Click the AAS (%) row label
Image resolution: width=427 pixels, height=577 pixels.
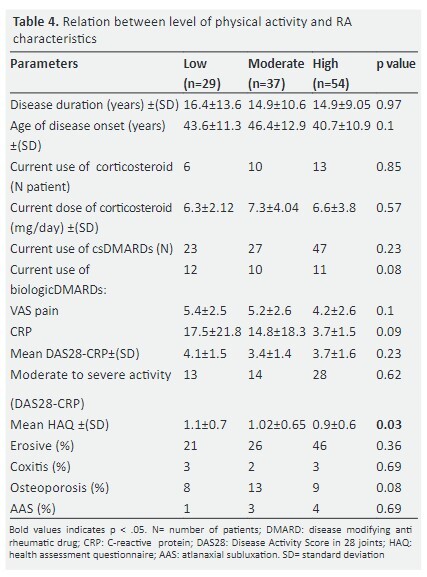pyautogui.click(x=33, y=509)
